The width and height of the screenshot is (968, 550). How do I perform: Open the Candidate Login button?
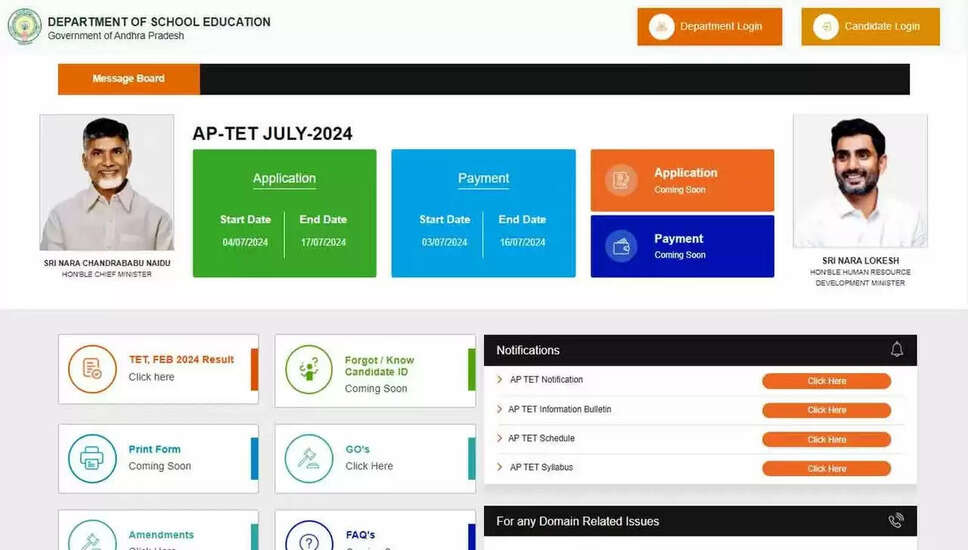pos(870,27)
